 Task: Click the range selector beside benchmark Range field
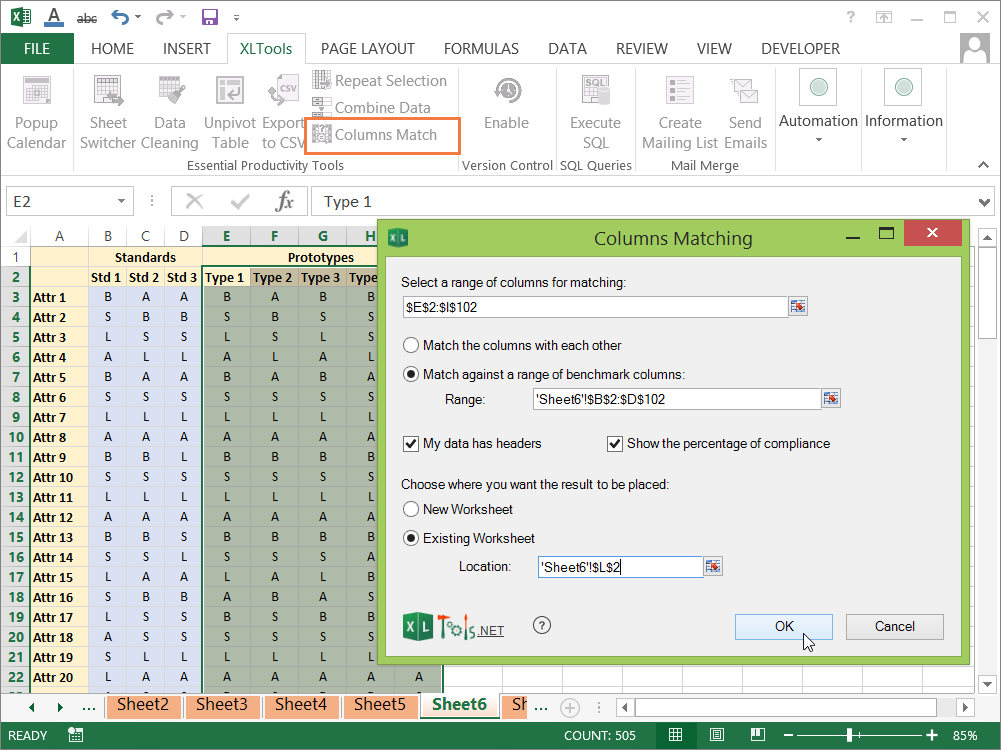click(831, 398)
